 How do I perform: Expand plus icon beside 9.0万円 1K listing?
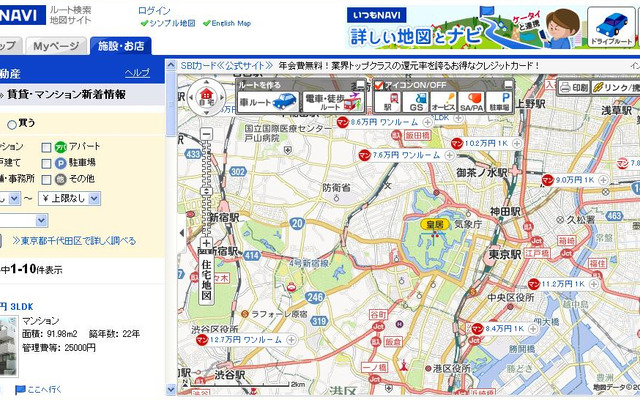(603, 180)
